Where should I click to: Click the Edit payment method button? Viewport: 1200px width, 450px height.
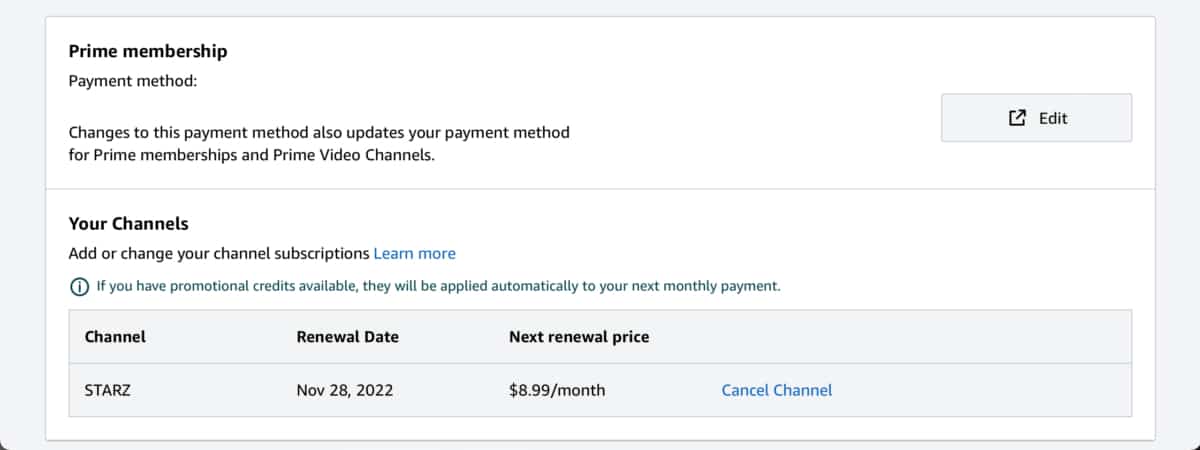(1036, 118)
